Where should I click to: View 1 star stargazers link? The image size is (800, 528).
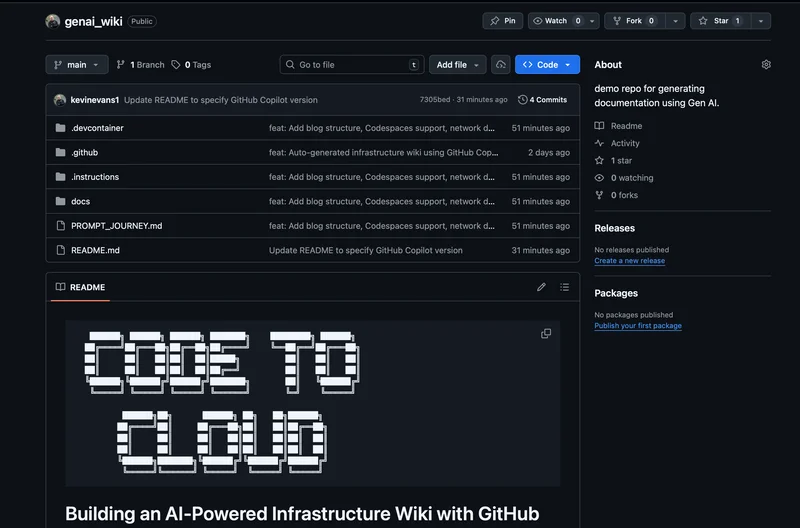(x=614, y=161)
